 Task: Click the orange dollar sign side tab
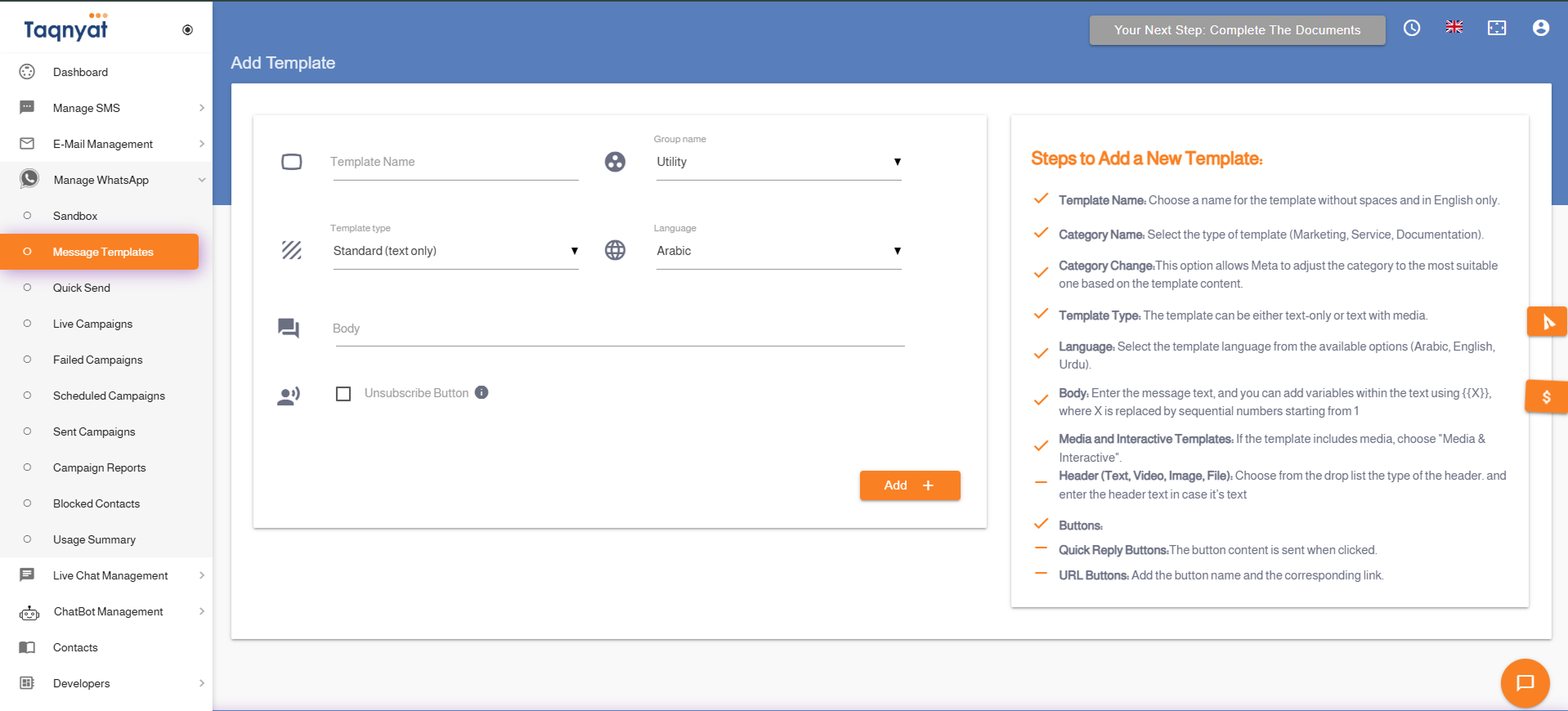pos(1546,397)
